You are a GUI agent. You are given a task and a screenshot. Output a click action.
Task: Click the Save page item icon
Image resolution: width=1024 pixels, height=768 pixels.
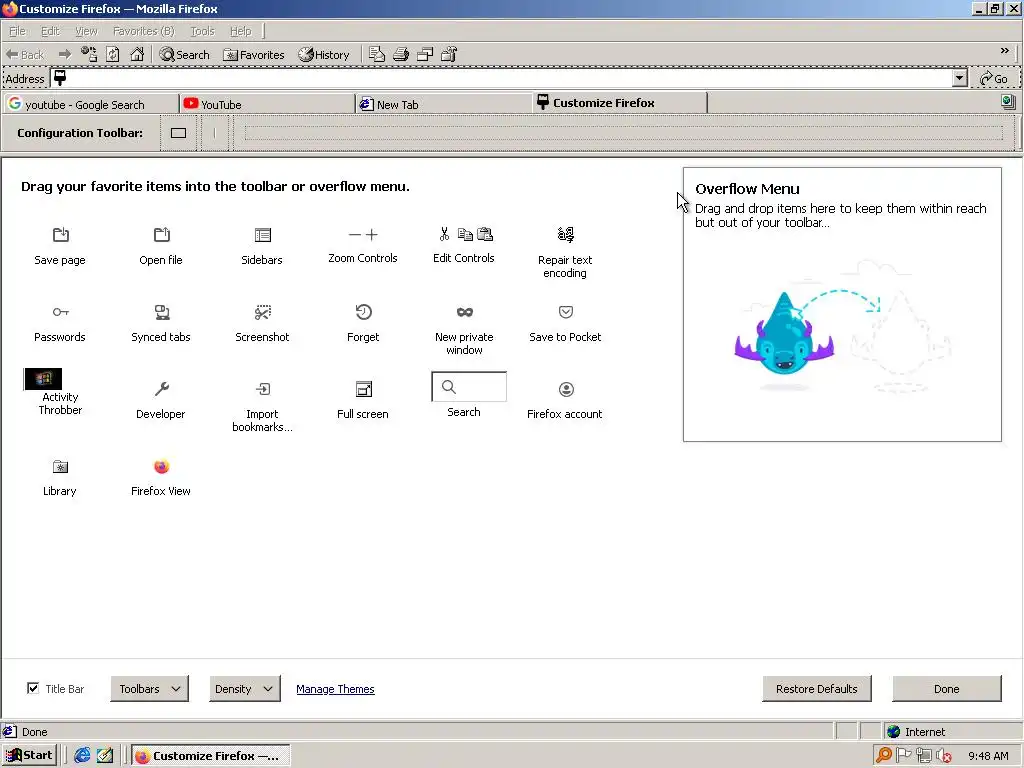(60, 234)
